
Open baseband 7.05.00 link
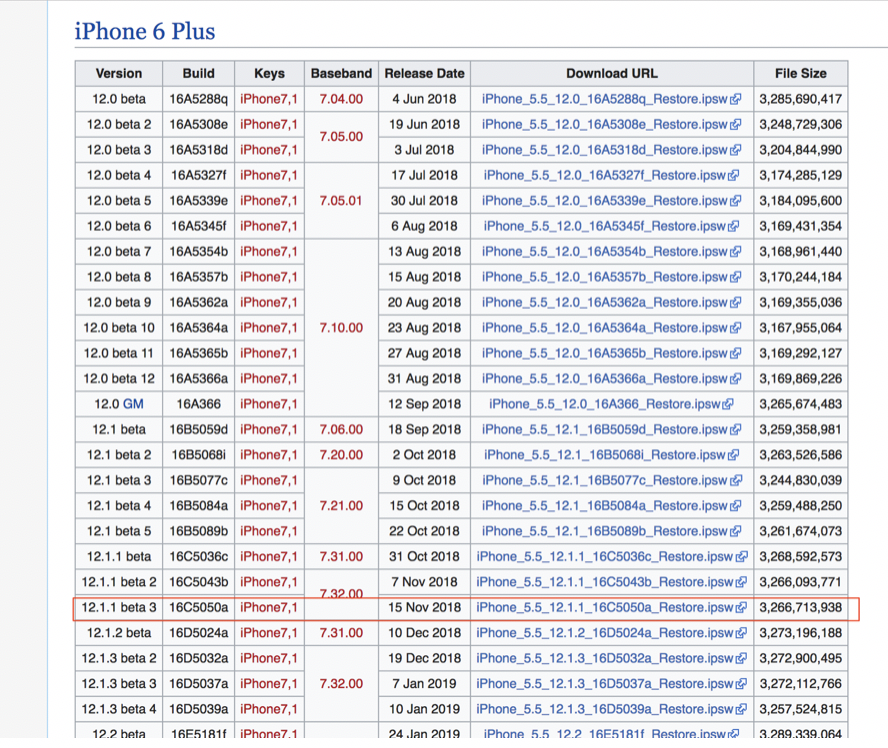click(341, 137)
